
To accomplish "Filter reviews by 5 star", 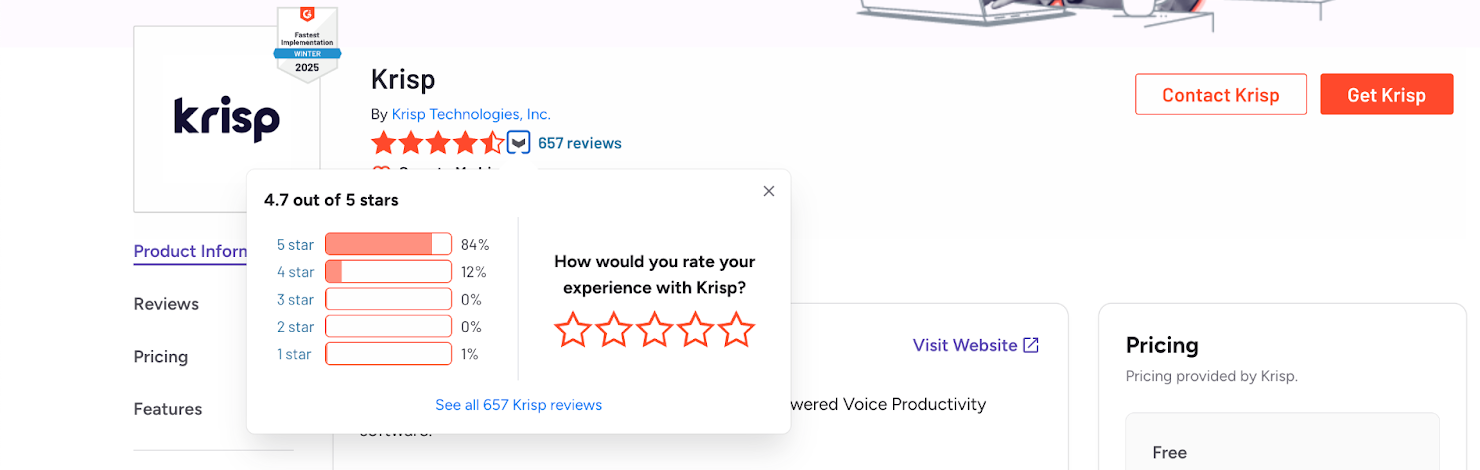I will point(295,245).
